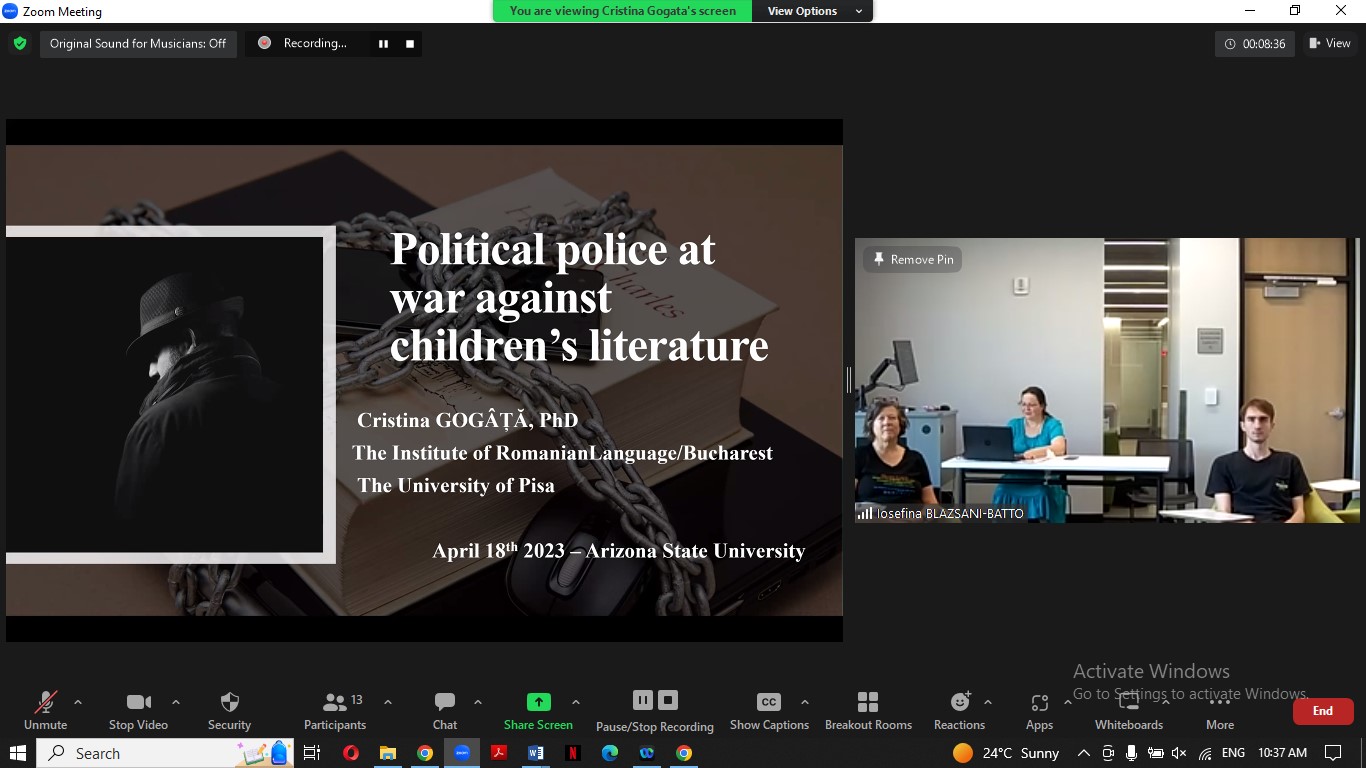Start Share Screen from toolbar
Screen dimensions: 1366x768
(x=538, y=711)
